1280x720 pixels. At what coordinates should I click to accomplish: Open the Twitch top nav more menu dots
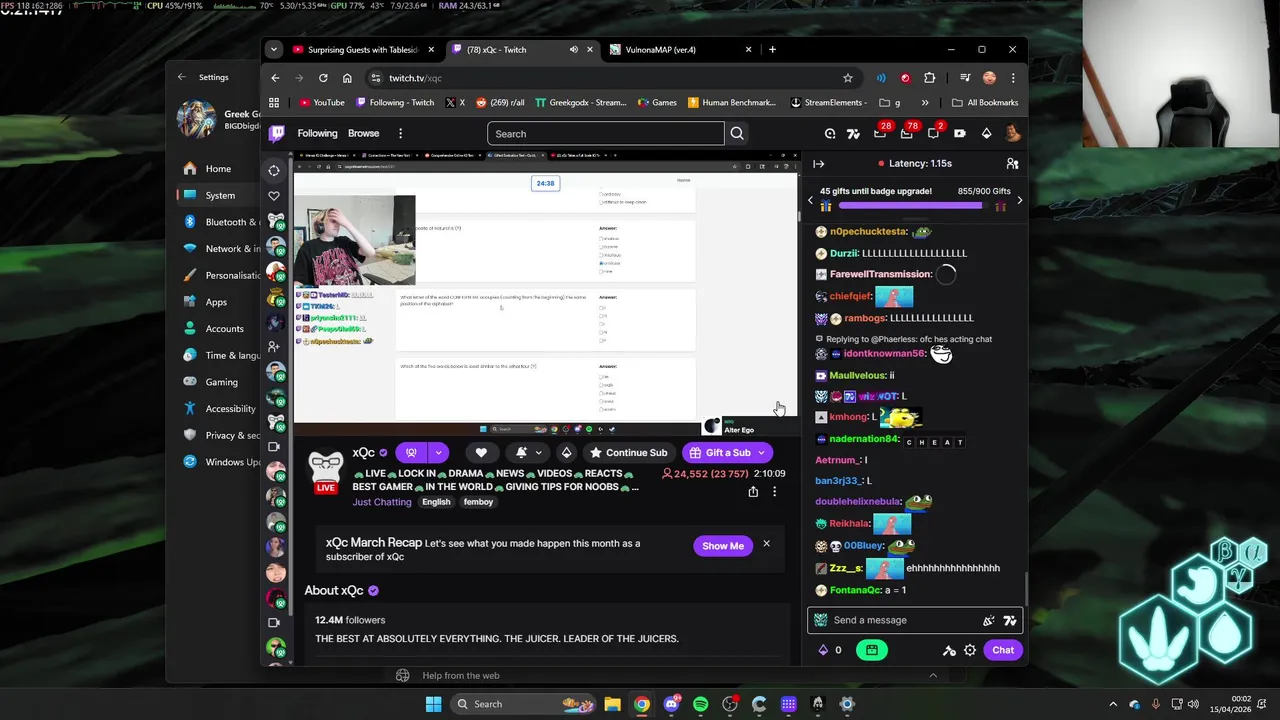[x=400, y=134]
